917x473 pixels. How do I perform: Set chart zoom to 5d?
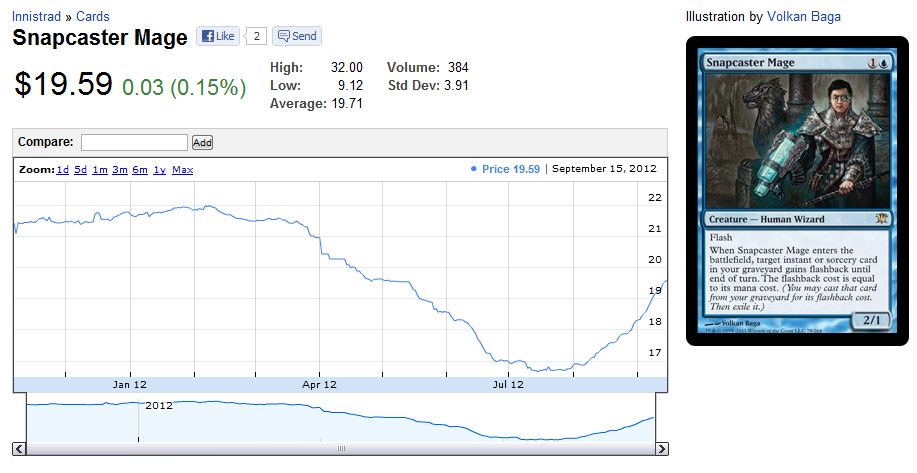(x=80, y=170)
